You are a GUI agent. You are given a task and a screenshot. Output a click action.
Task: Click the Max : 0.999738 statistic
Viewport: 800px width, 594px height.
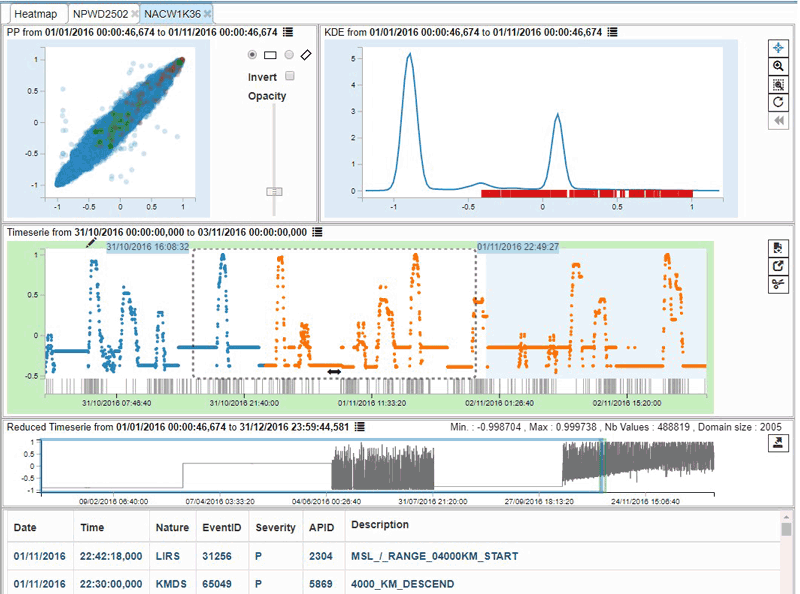pos(563,427)
